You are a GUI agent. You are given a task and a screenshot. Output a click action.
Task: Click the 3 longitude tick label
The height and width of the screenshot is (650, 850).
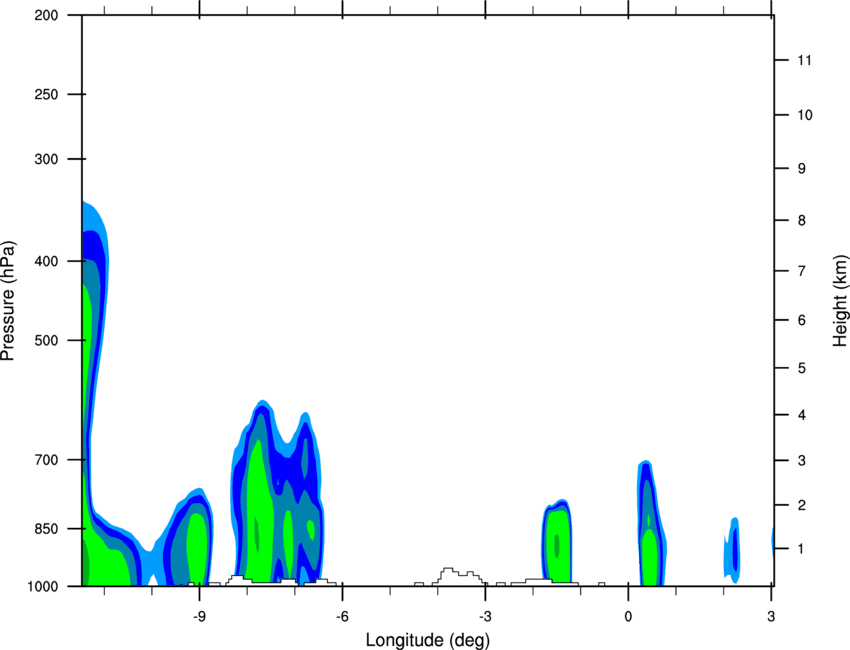click(771, 617)
